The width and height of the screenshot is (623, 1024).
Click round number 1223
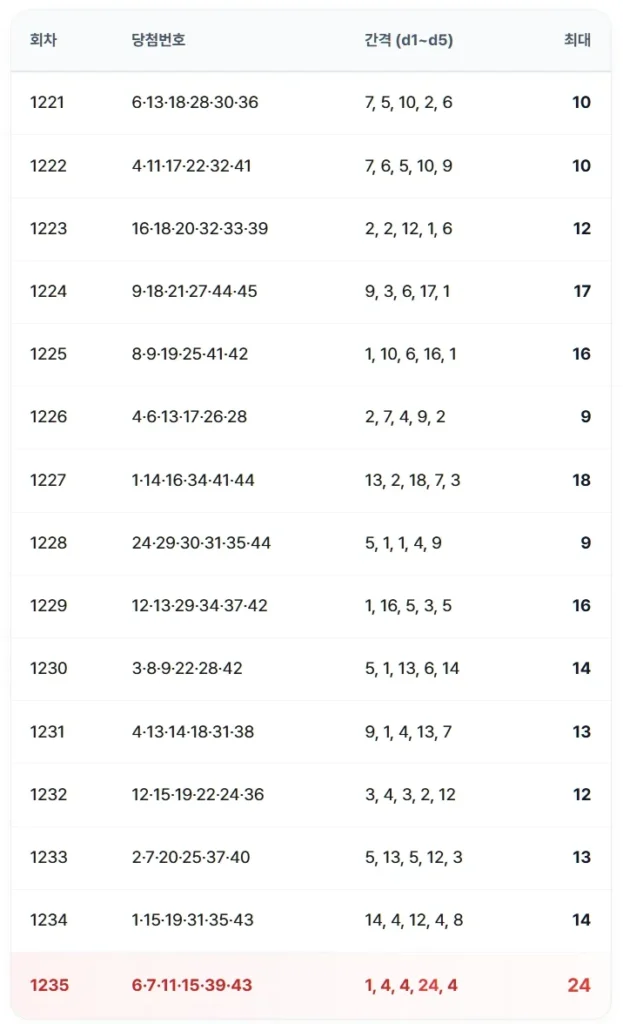coord(48,229)
